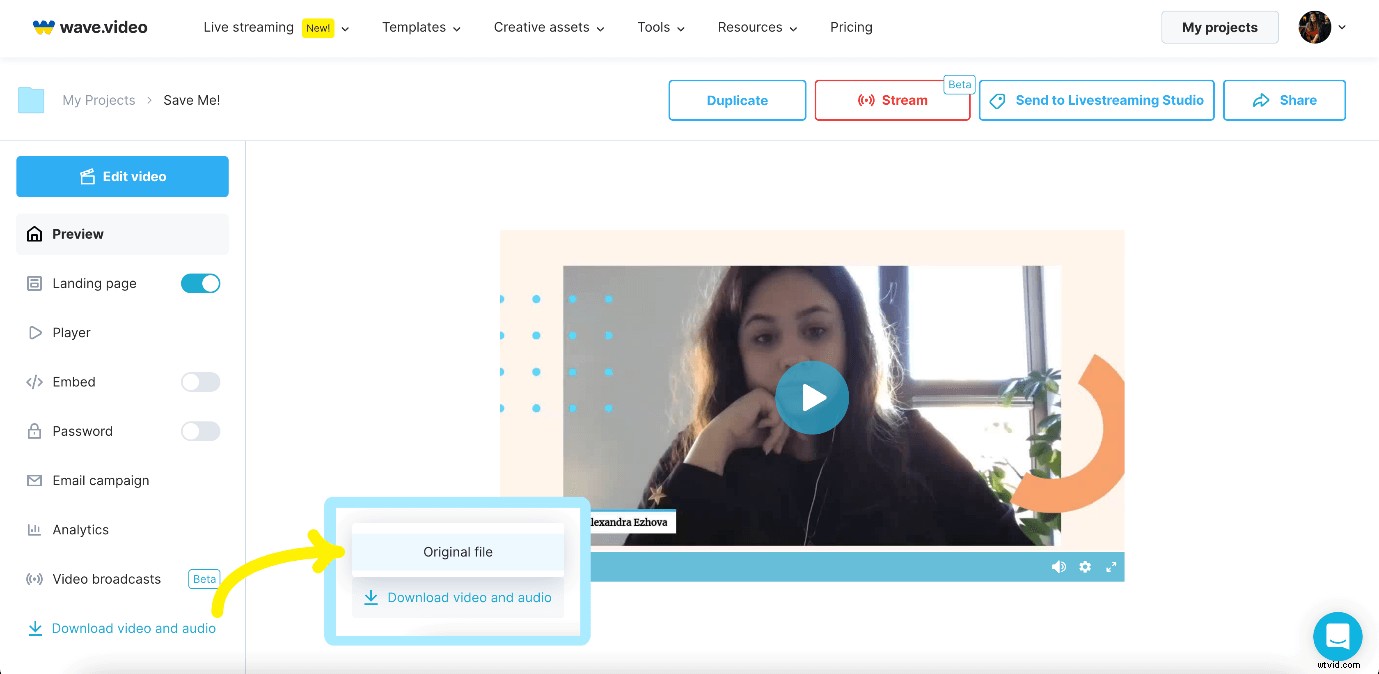Screen dimensions: 1379x674
Task: Open the Preview panel in sidebar
Action: (78, 234)
